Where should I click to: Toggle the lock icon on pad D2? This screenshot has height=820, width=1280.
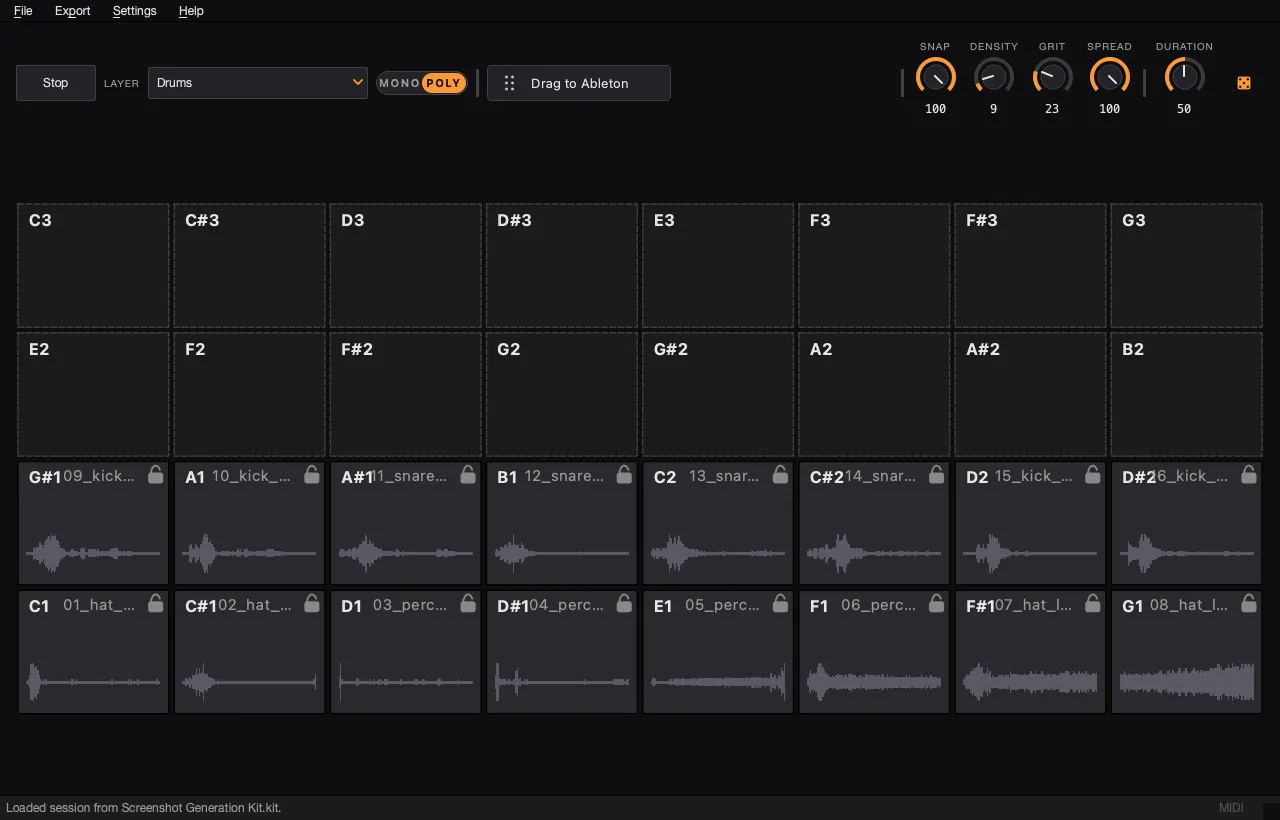click(x=1092, y=474)
